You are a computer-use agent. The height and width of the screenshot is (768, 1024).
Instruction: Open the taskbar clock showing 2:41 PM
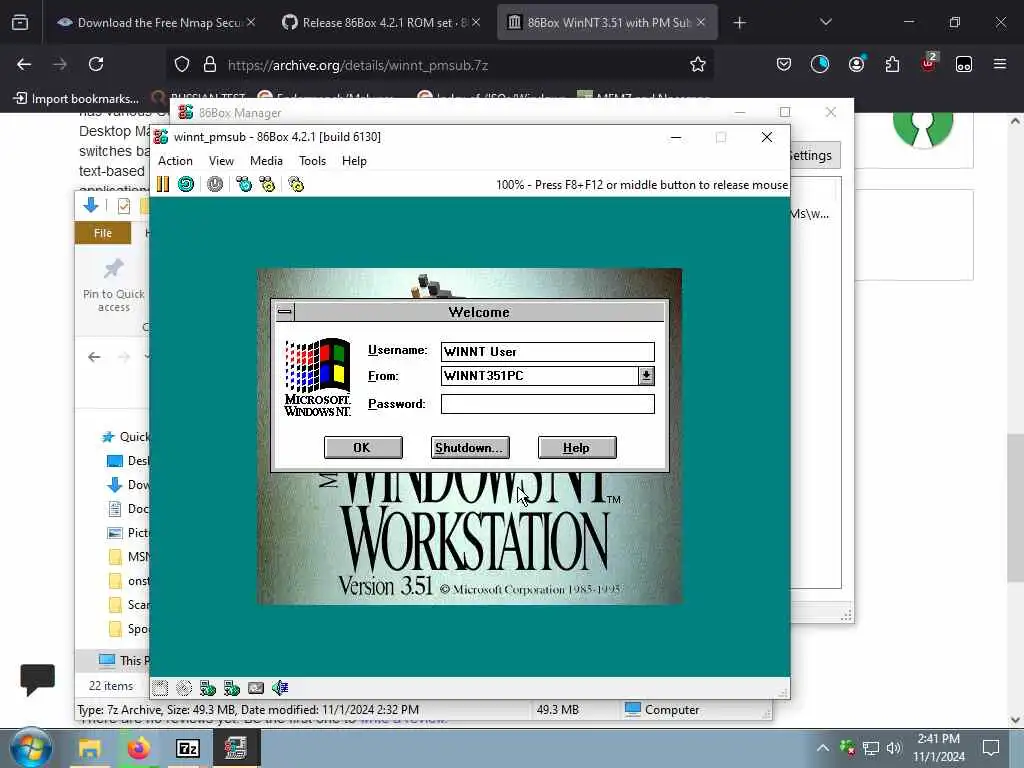(x=938, y=748)
